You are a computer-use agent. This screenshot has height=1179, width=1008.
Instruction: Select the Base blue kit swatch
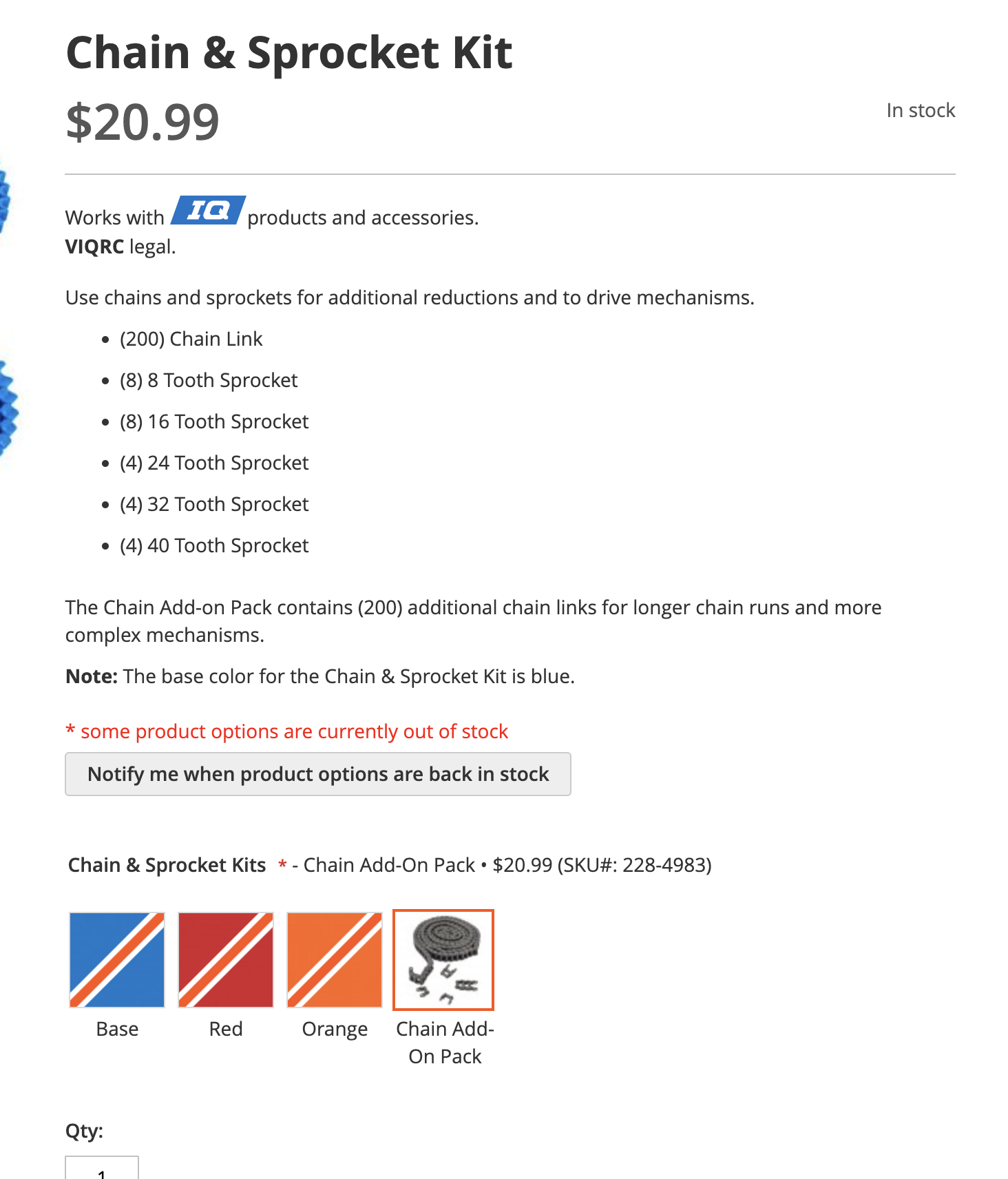[117, 960]
